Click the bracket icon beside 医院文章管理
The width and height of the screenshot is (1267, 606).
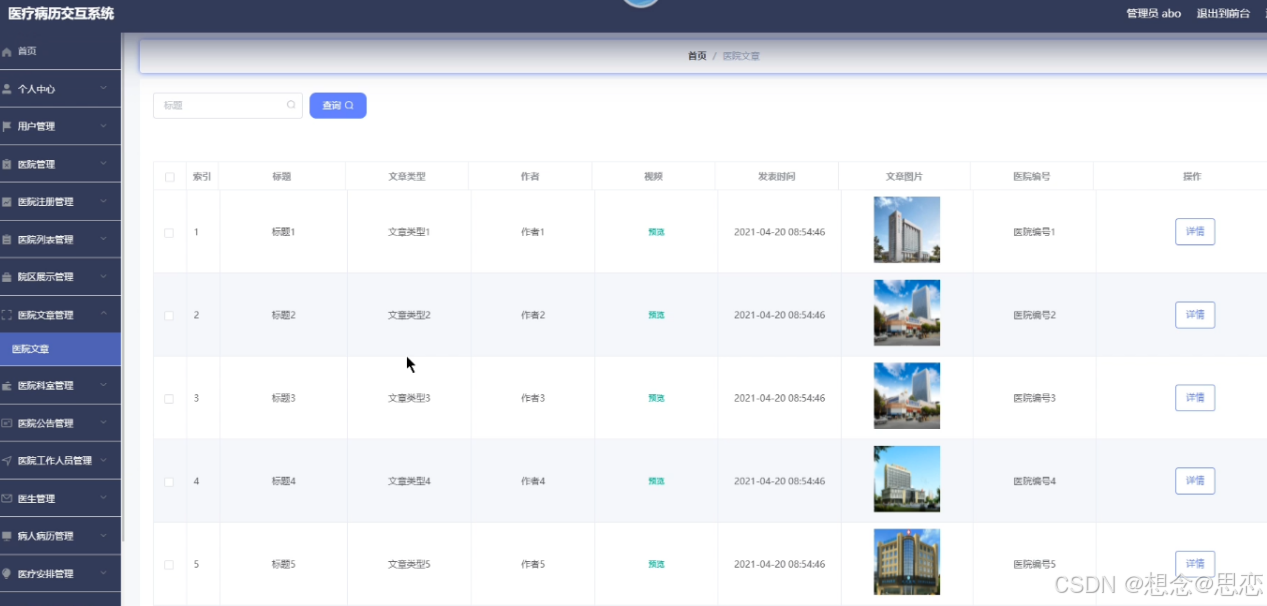point(7,315)
